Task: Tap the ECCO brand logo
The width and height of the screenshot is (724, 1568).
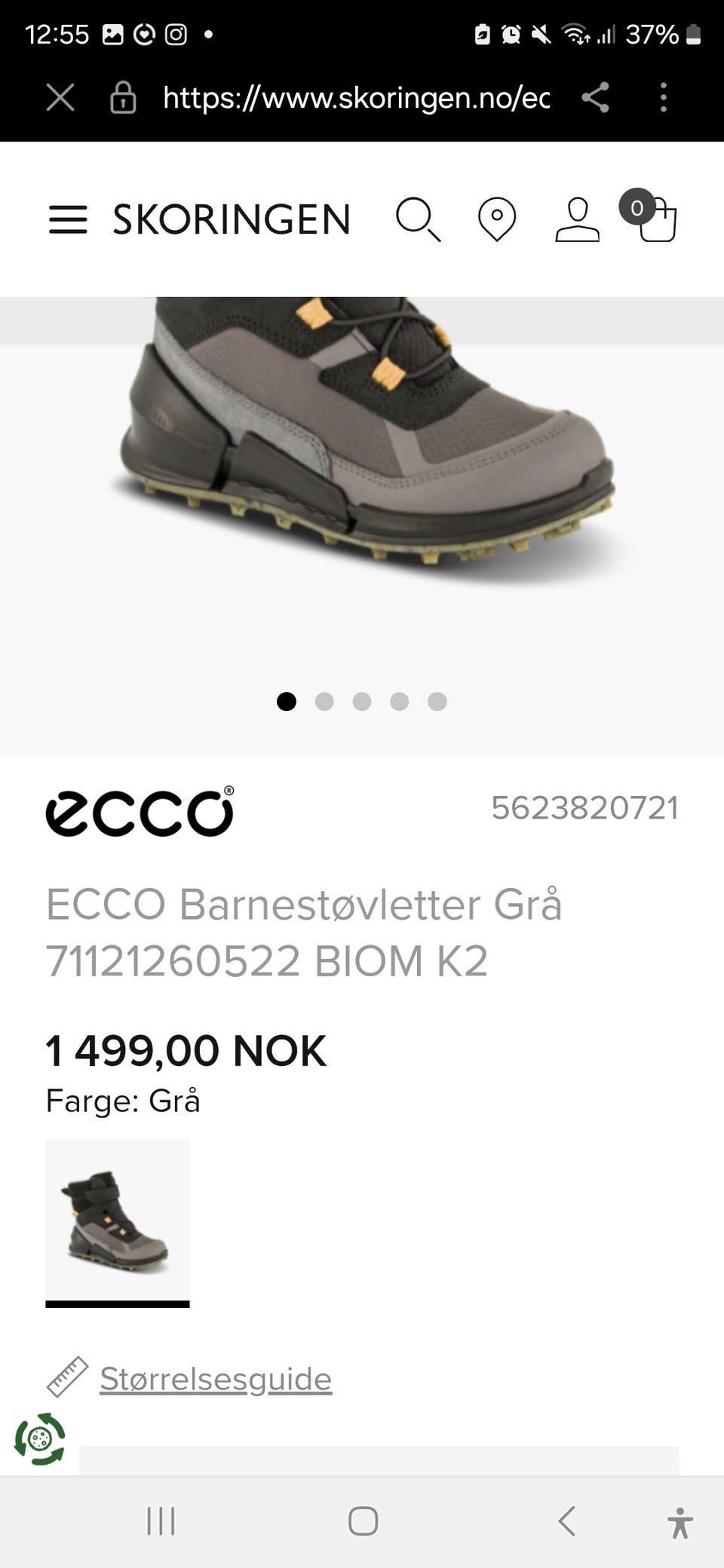Action: tap(140, 811)
